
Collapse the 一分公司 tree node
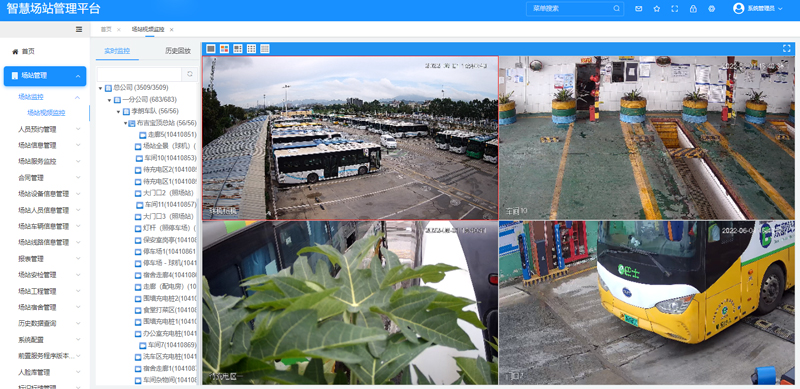click(x=109, y=100)
